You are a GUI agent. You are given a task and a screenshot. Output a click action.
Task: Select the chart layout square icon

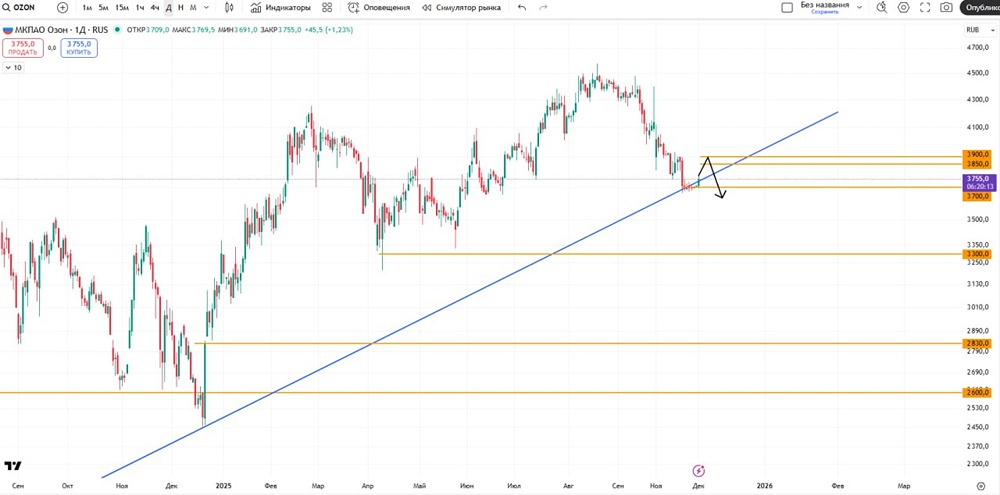pos(787,8)
